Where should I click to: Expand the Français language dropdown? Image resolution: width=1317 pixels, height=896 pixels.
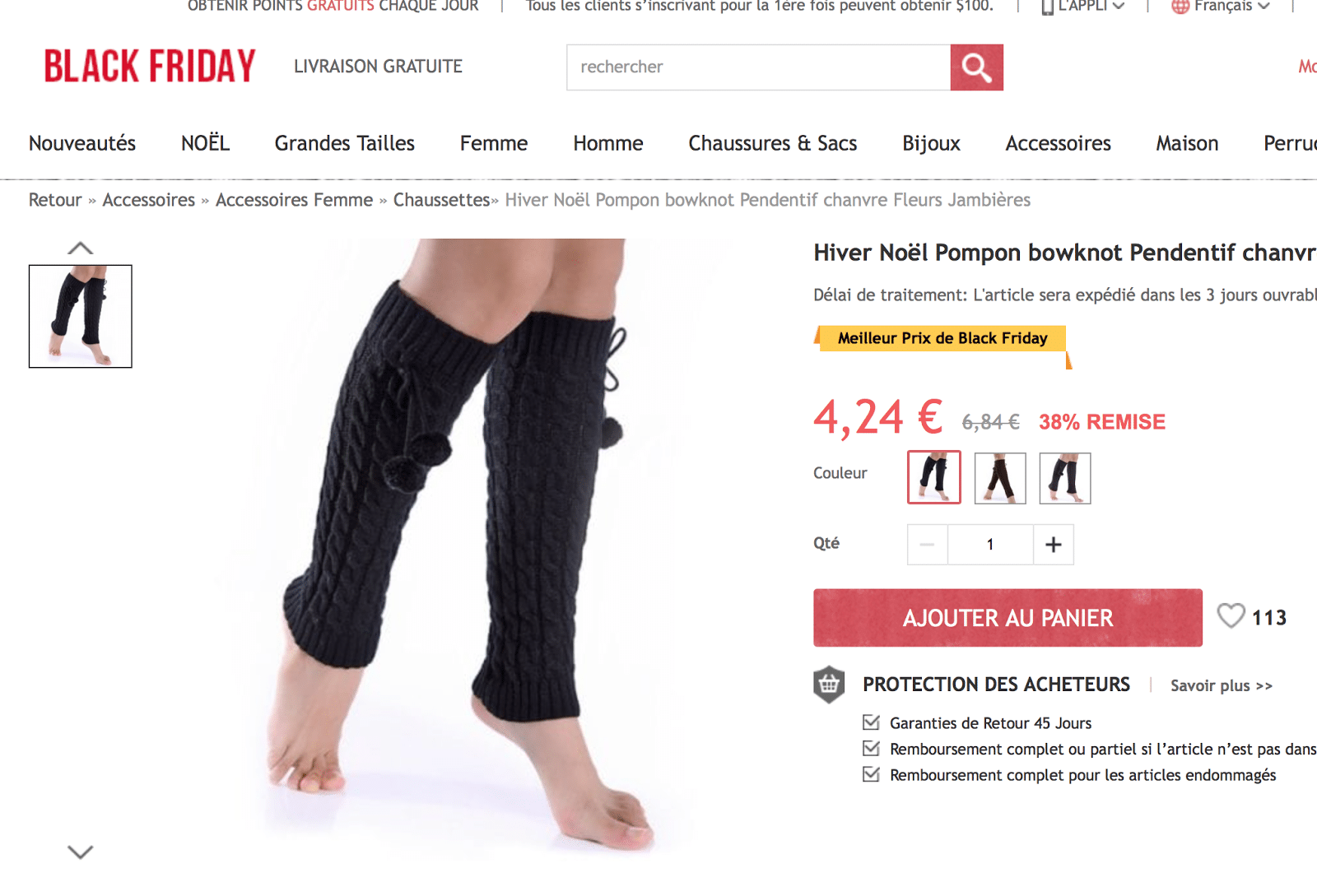(x=1222, y=7)
